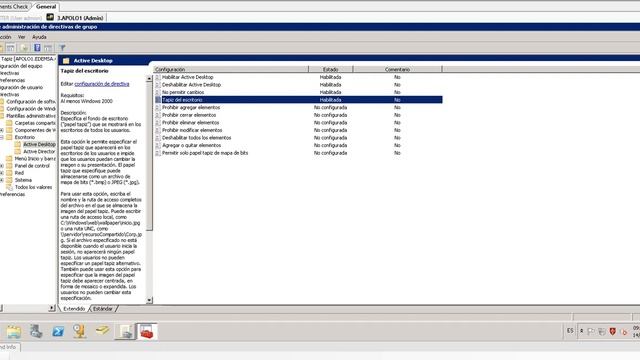
Task: Click the policy icon for Habilitar Active Desktop
Action: pyautogui.click(x=158, y=77)
